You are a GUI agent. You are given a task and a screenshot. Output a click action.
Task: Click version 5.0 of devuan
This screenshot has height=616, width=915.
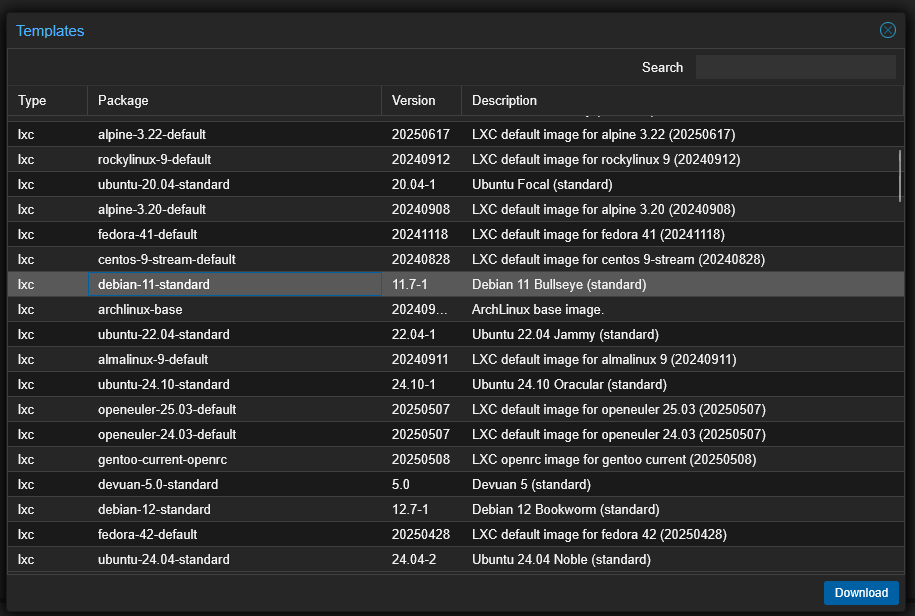(401, 484)
